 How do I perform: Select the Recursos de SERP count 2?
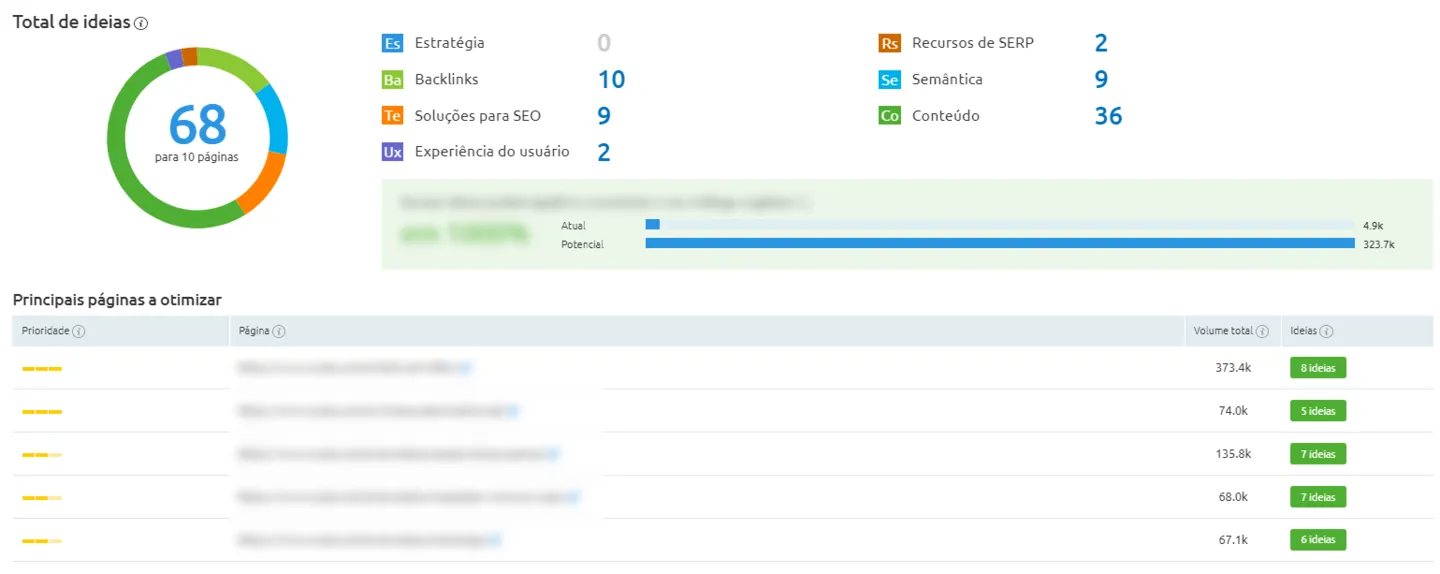pyautogui.click(x=1101, y=43)
